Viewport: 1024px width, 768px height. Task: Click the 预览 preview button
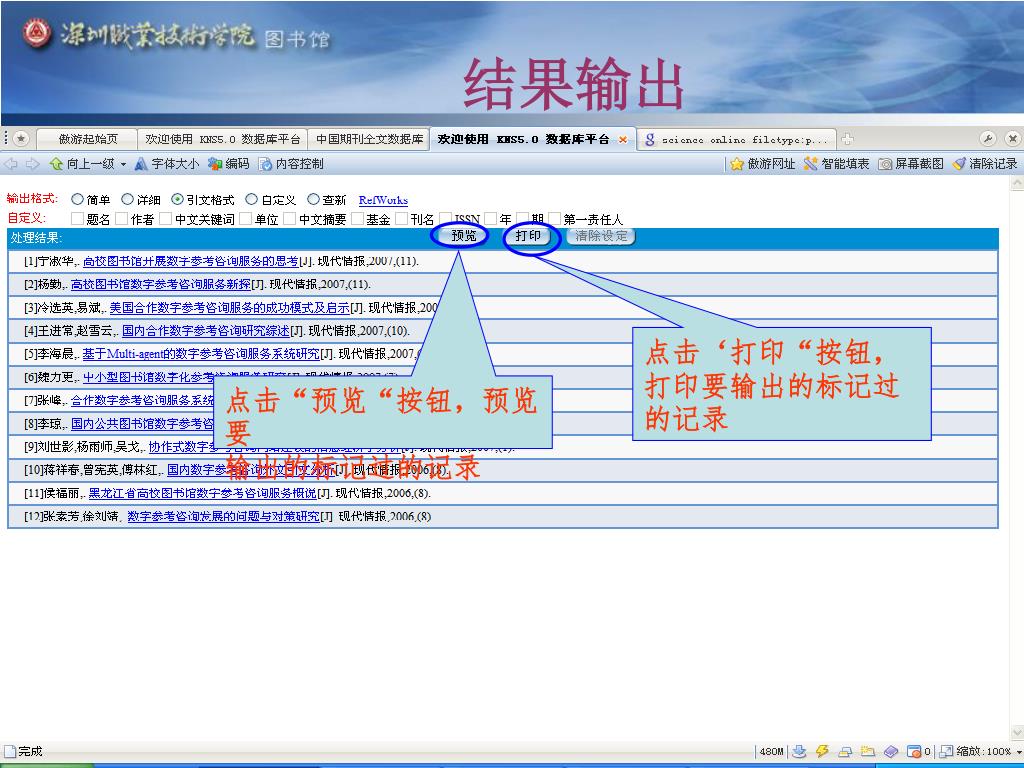pos(464,236)
